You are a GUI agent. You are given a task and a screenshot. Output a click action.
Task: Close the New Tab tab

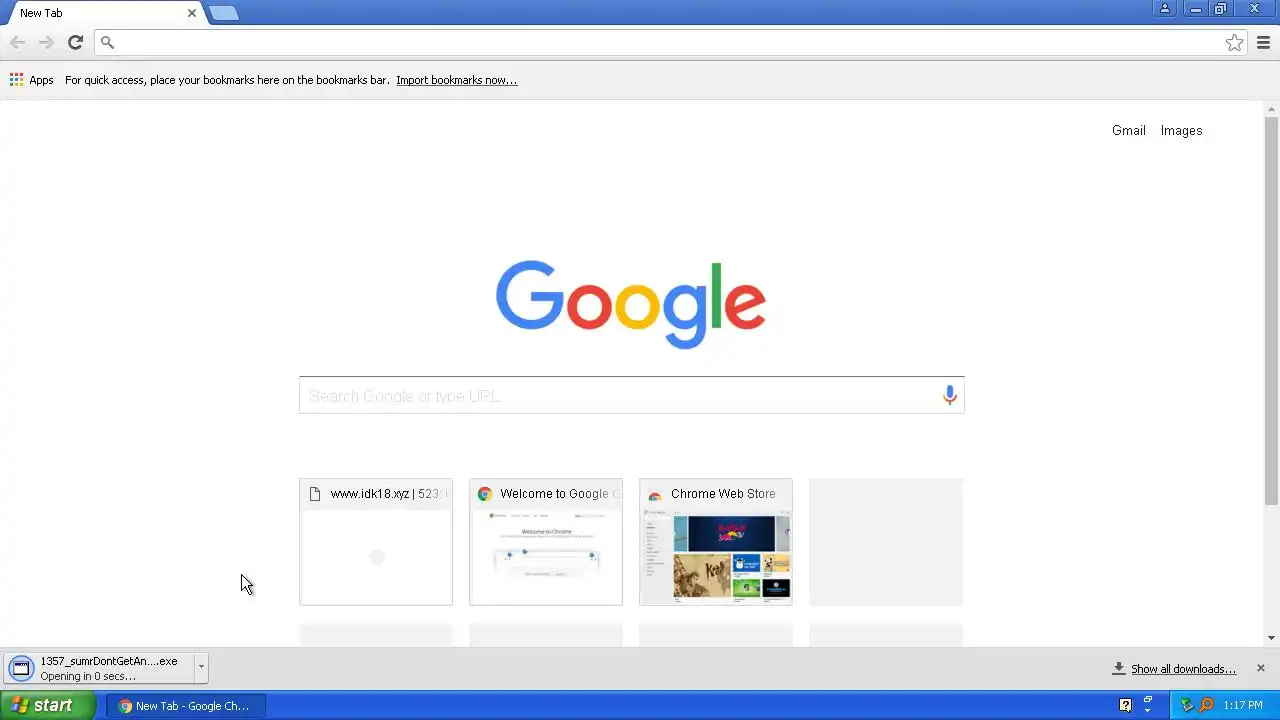192,13
